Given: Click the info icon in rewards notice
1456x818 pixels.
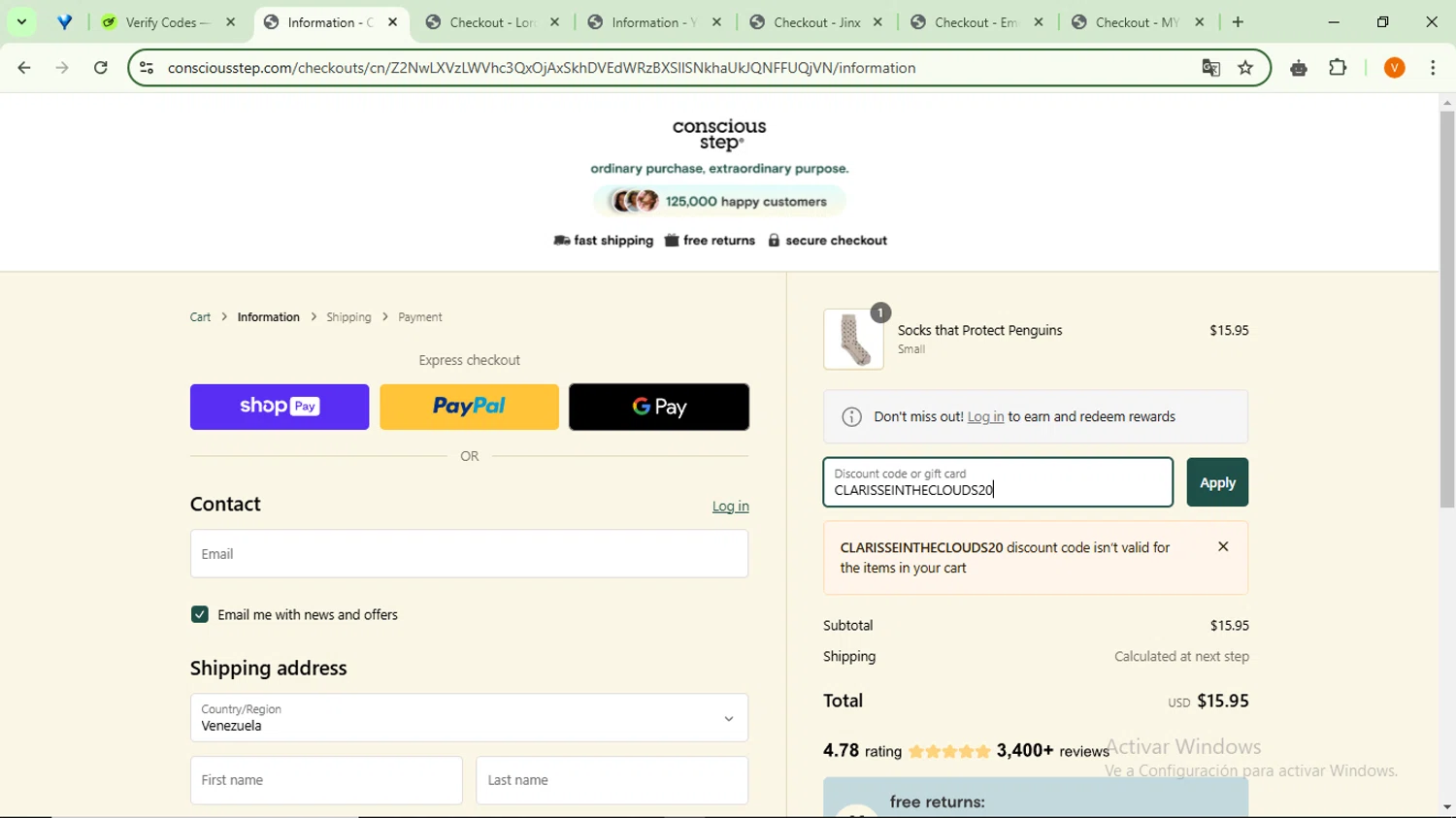Looking at the screenshot, I should (851, 417).
